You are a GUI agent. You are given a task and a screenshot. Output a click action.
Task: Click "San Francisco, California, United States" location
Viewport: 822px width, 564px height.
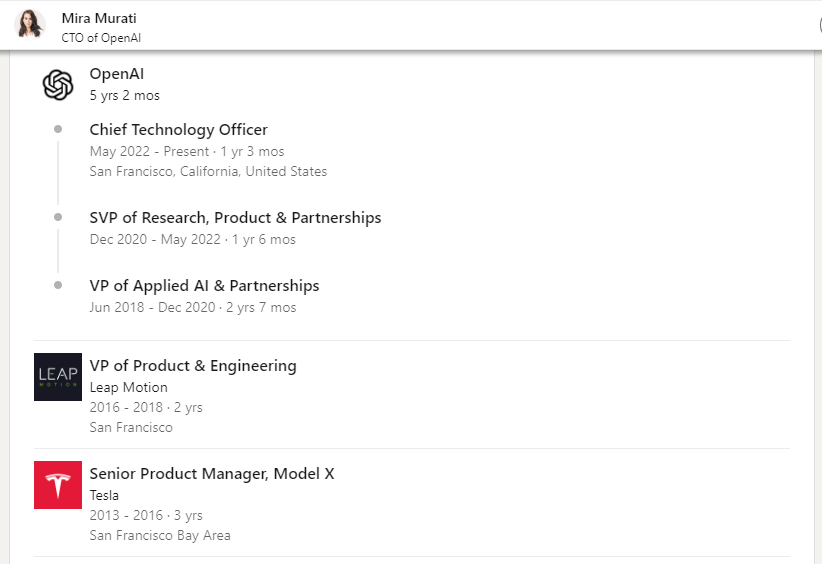pos(208,172)
